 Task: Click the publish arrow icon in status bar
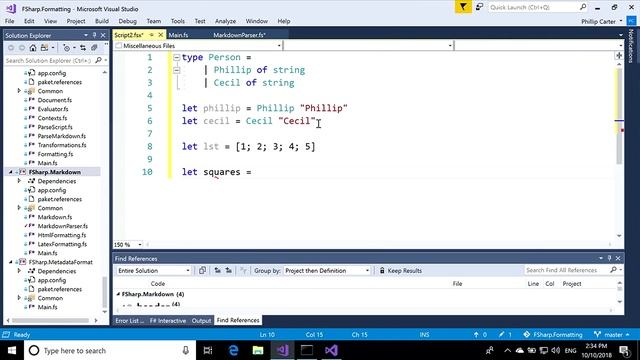coord(476,334)
